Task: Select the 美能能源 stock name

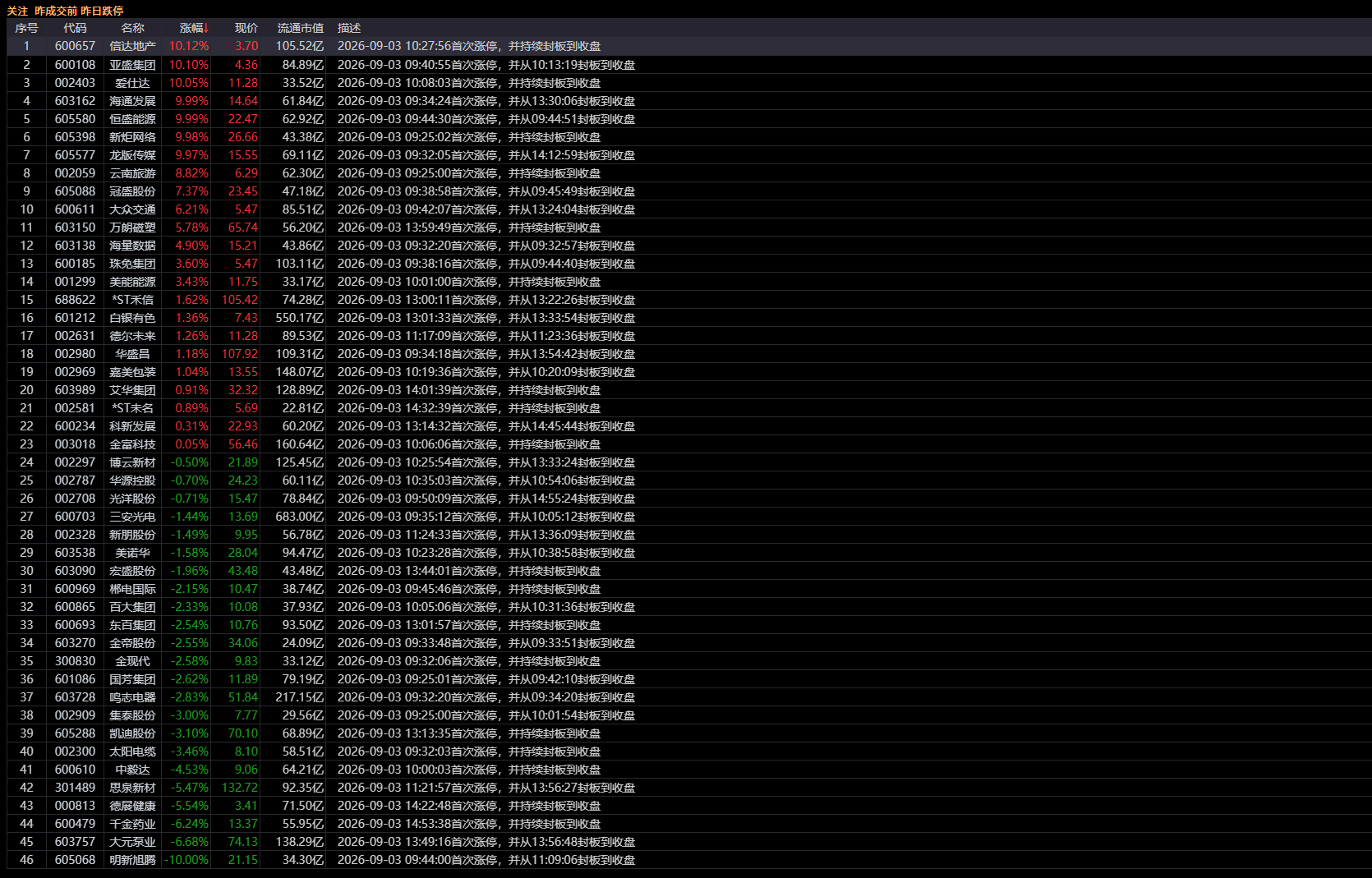Action: pos(132,281)
